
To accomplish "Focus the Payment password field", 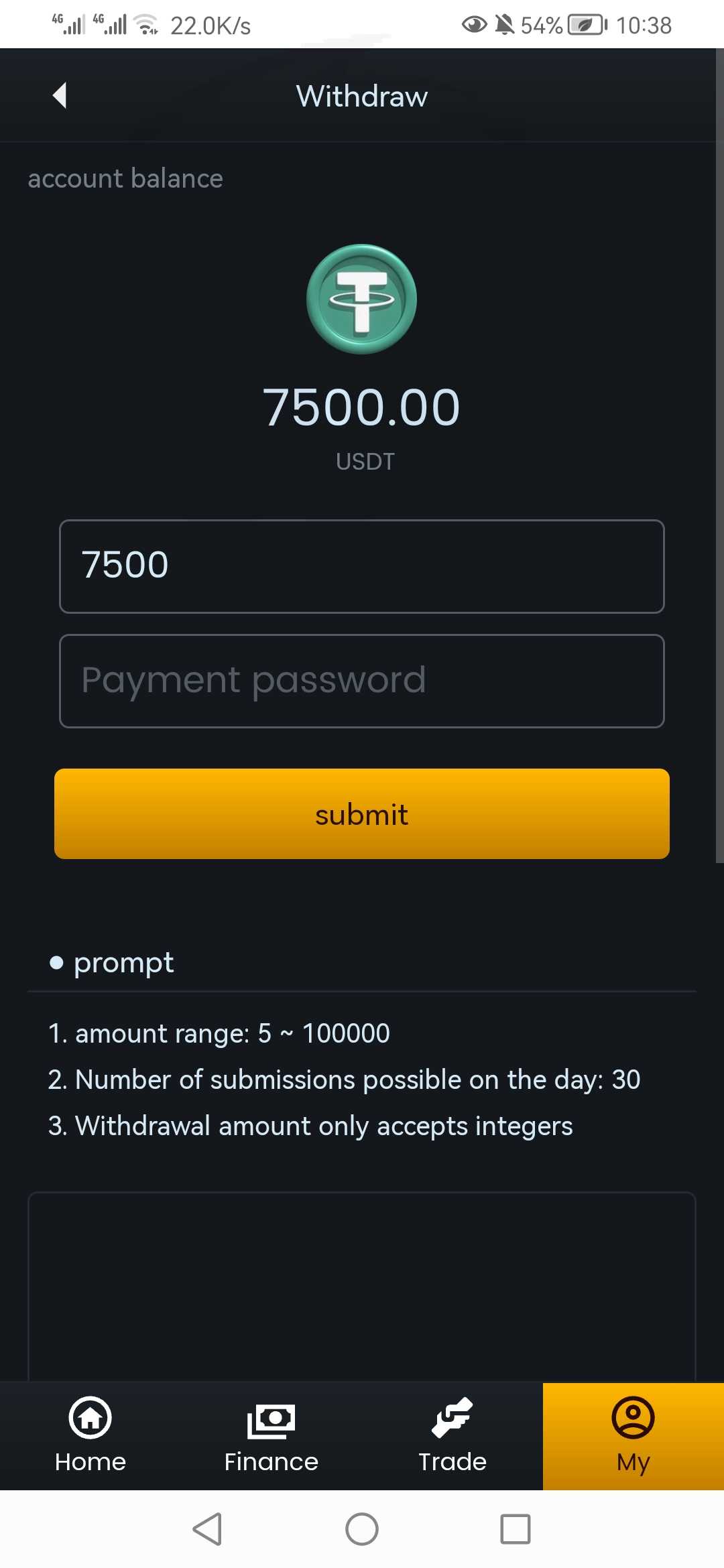I will (362, 681).
